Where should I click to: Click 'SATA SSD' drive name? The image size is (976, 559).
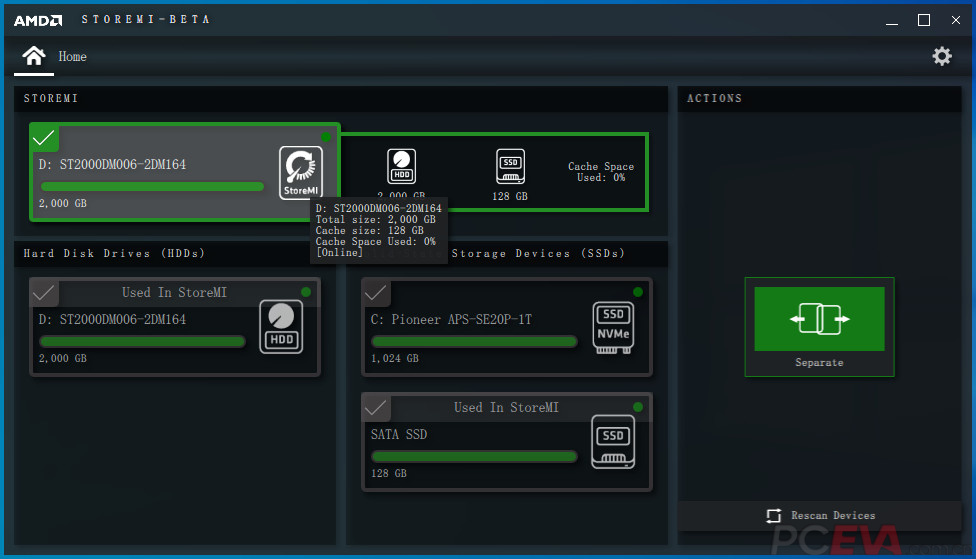tap(399, 435)
